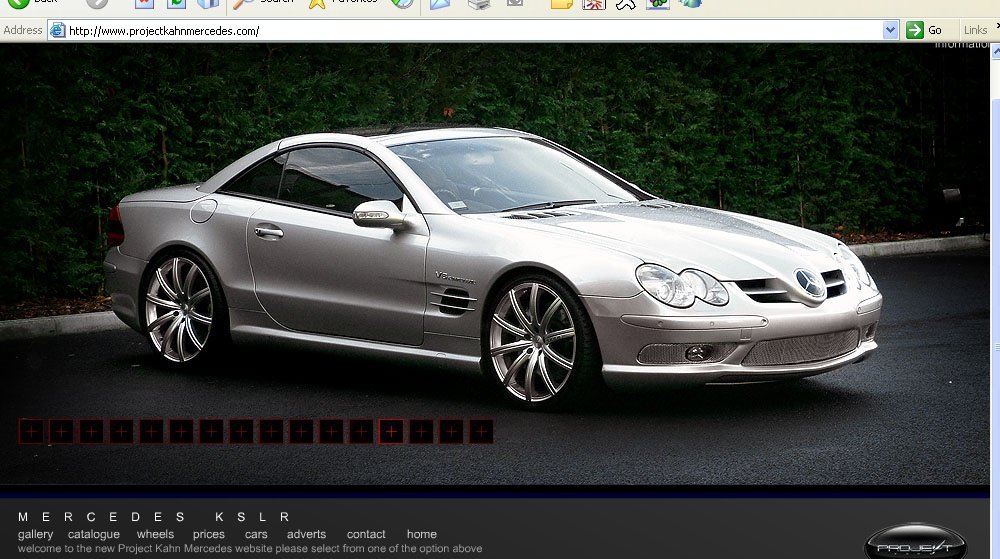Select the fifth red plus thumbnail box
The width and height of the screenshot is (1000, 559).
pyautogui.click(x=151, y=432)
